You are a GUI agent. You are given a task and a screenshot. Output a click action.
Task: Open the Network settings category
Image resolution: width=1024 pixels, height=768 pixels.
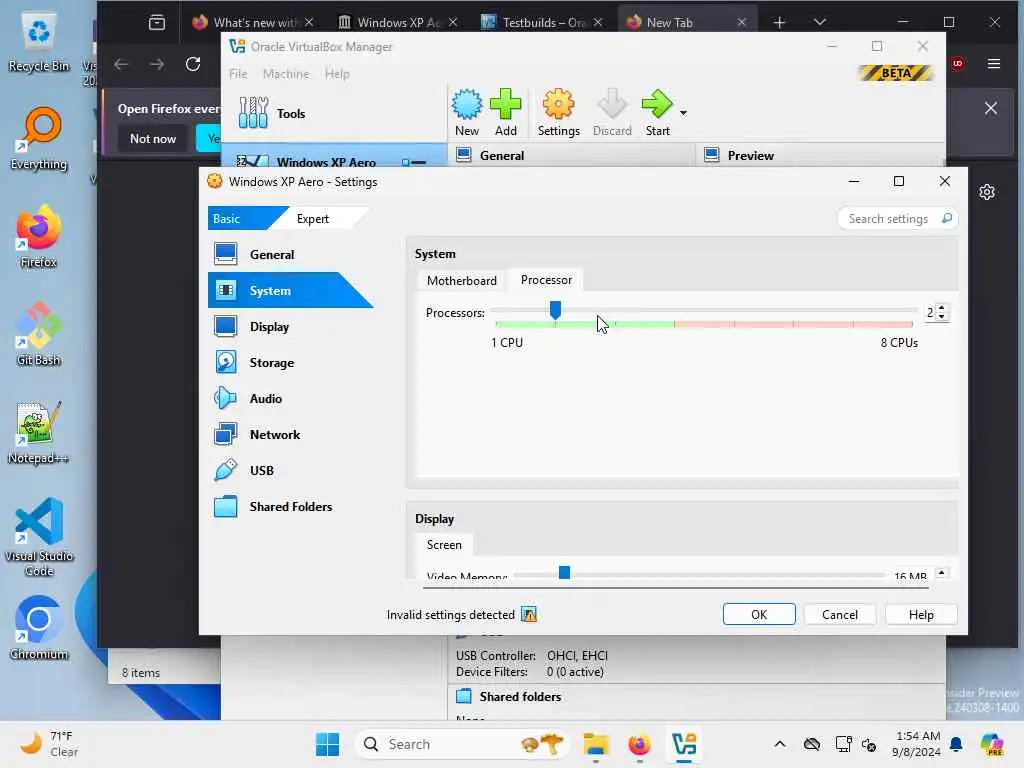(276, 434)
